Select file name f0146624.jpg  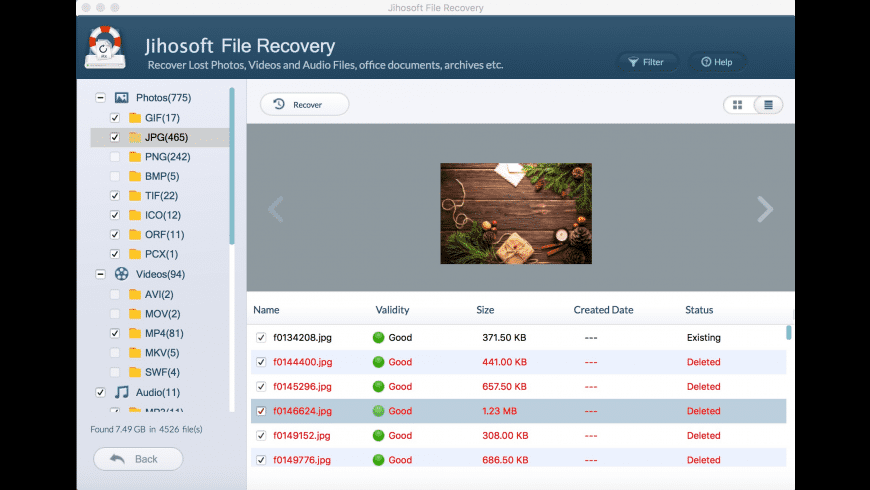tap(302, 411)
